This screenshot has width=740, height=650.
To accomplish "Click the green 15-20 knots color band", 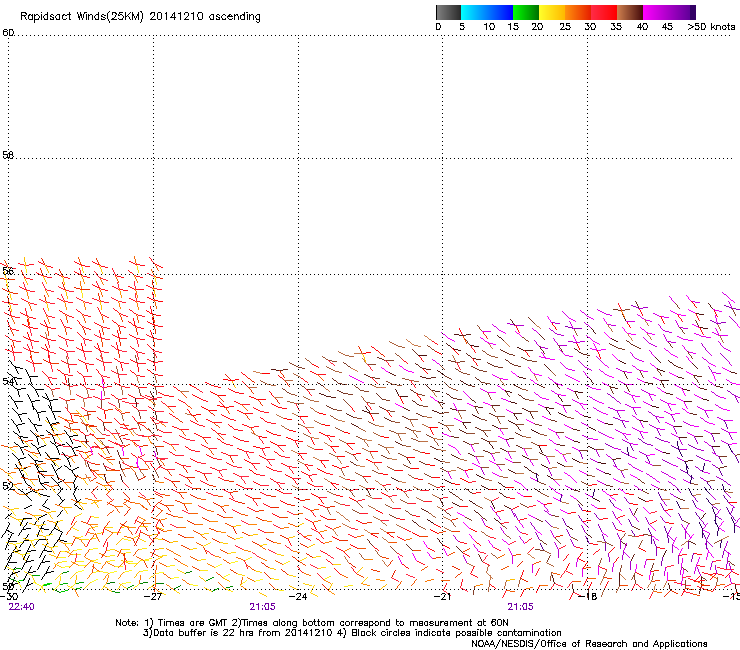I will click(x=526, y=12).
